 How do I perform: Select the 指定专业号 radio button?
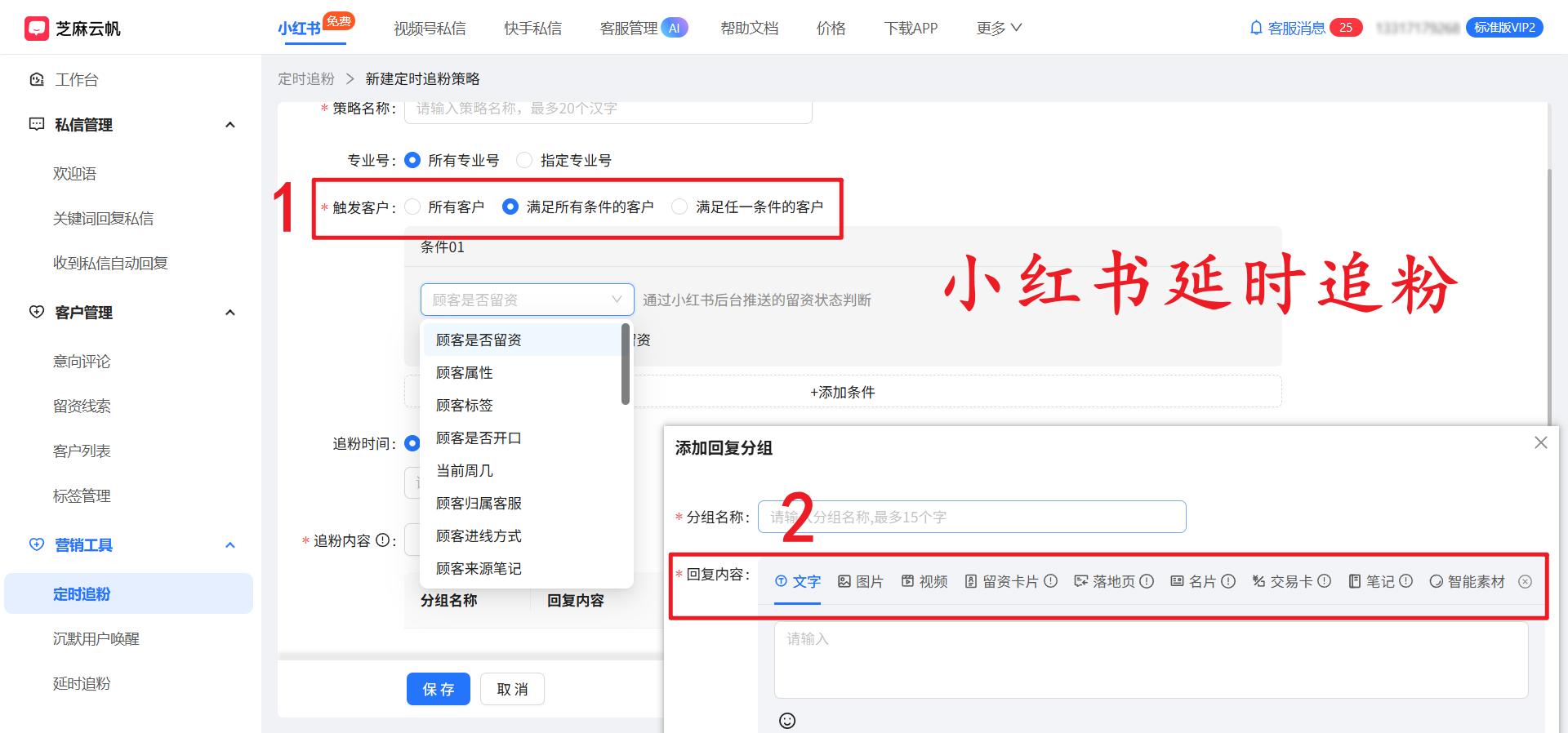coord(524,160)
